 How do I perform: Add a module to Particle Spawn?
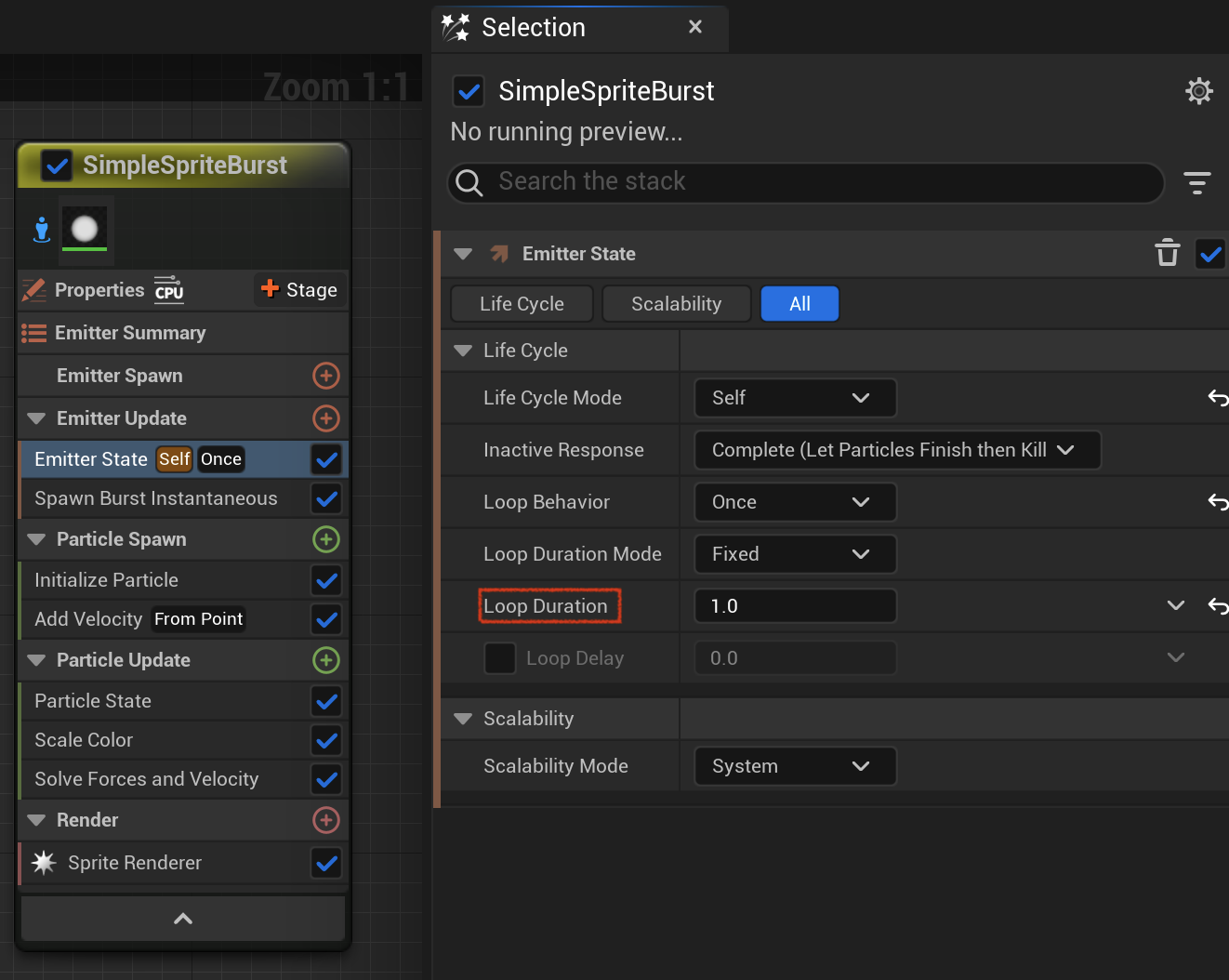(x=325, y=539)
